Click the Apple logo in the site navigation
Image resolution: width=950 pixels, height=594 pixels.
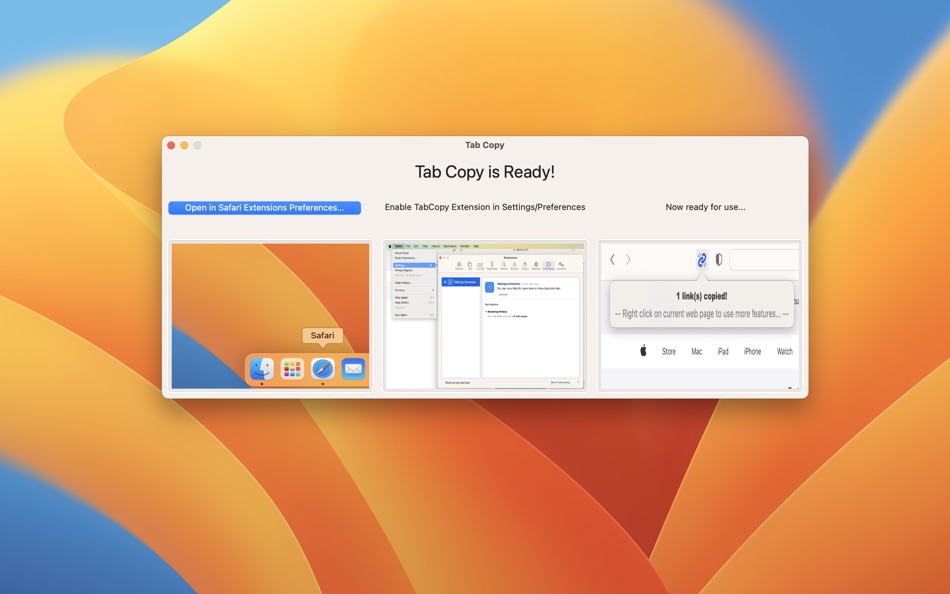point(643,350)
